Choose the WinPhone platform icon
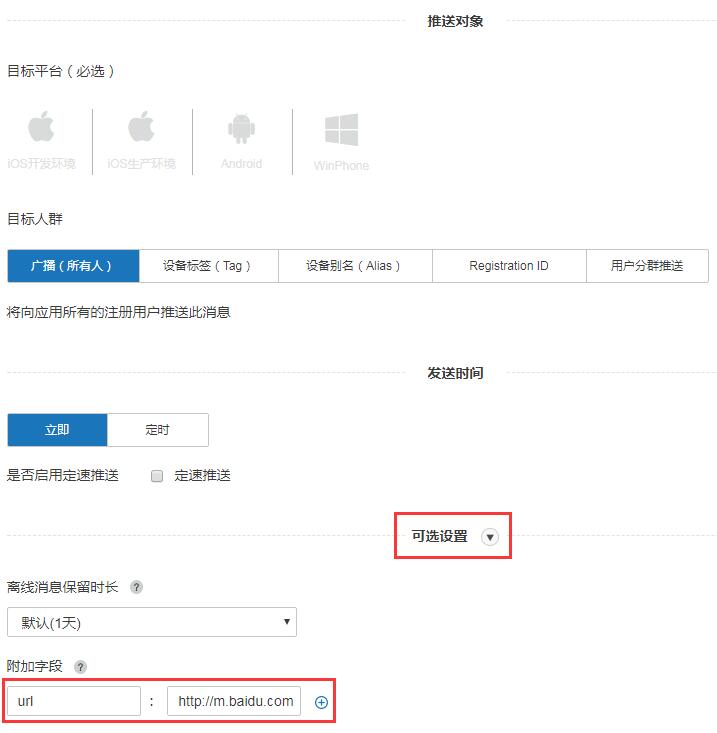The height and width of the screenshot is (733, 717). pos(341,141)
